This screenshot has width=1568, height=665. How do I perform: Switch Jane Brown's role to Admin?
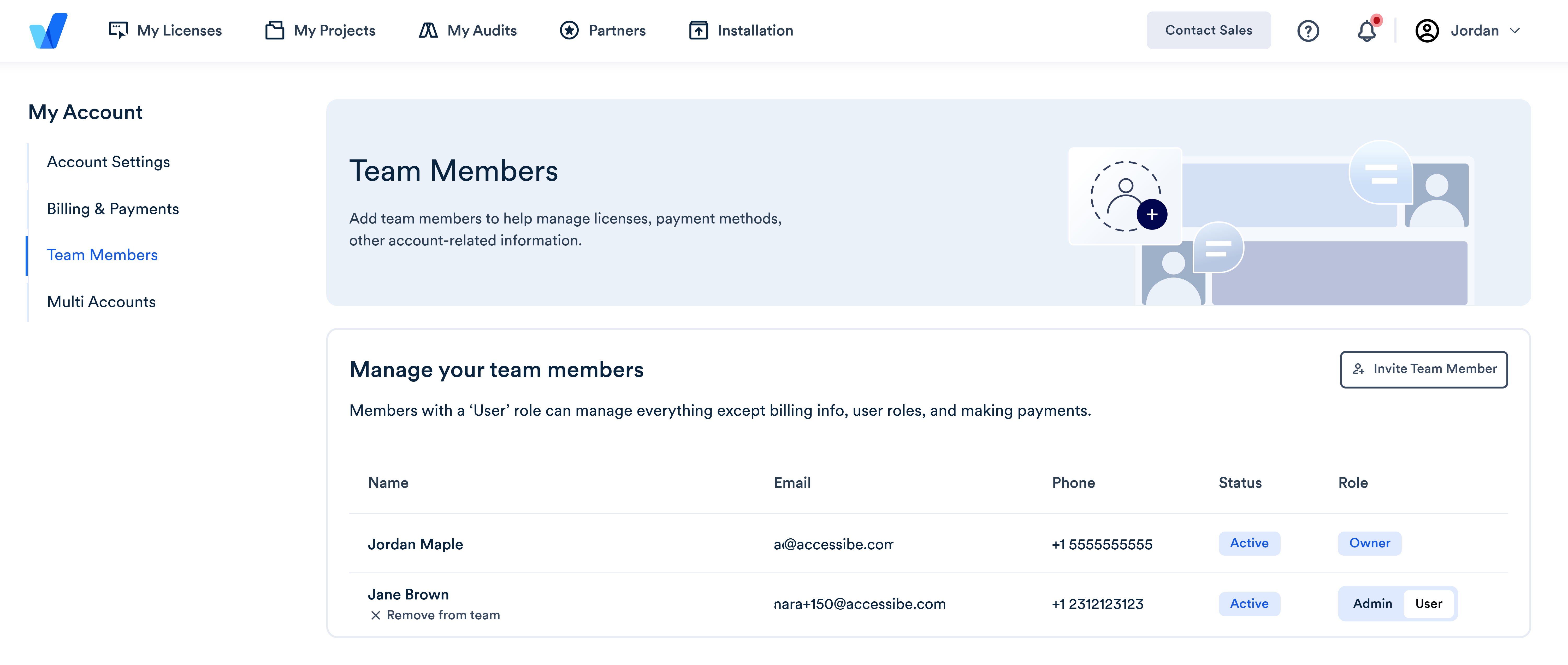tap(1372, 603)
